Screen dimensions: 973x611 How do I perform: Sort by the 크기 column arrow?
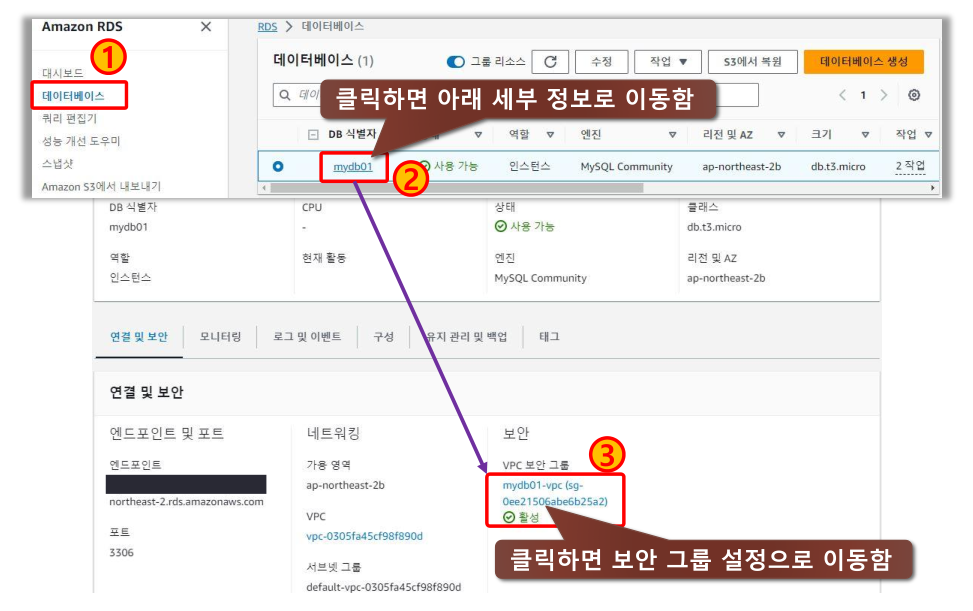point(865,135)
